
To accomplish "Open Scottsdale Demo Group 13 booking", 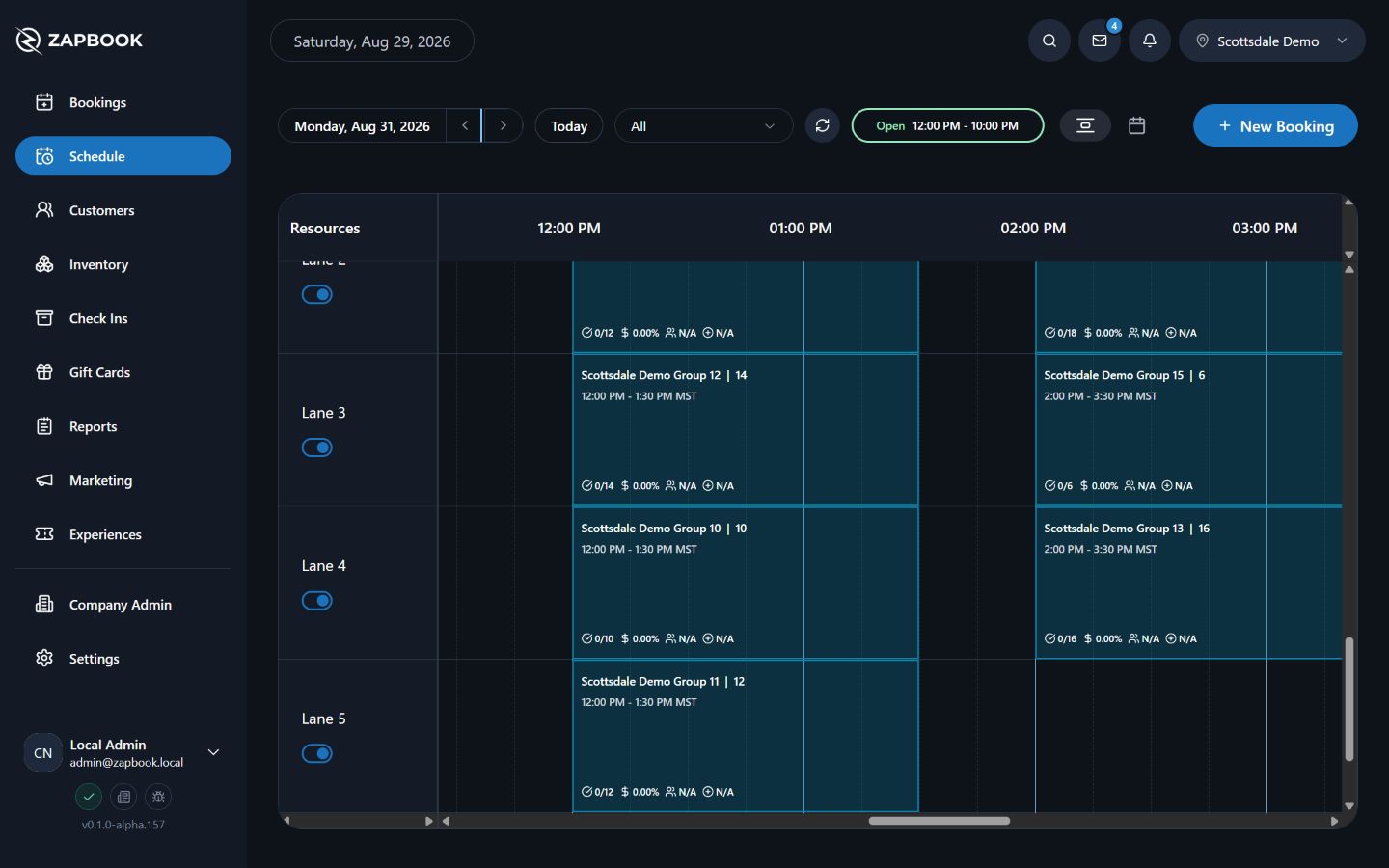I will point(1188,583).
